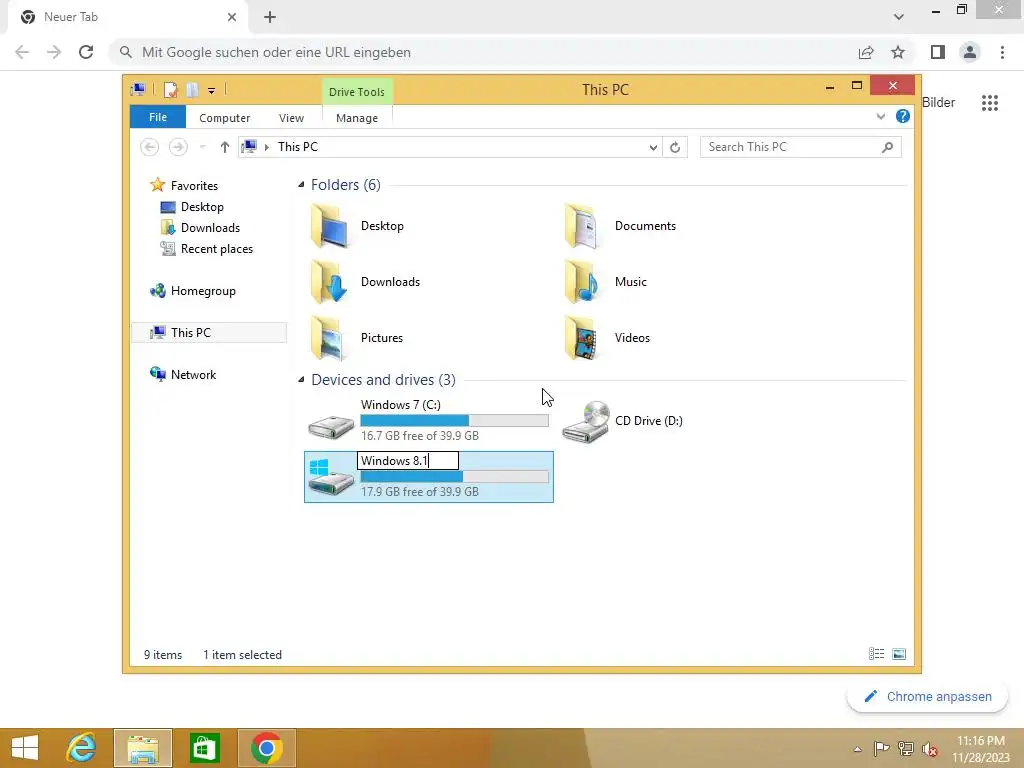Switch to Large icons view in status bar
The image size is (1024, 768).
click(x=899, y=654)
